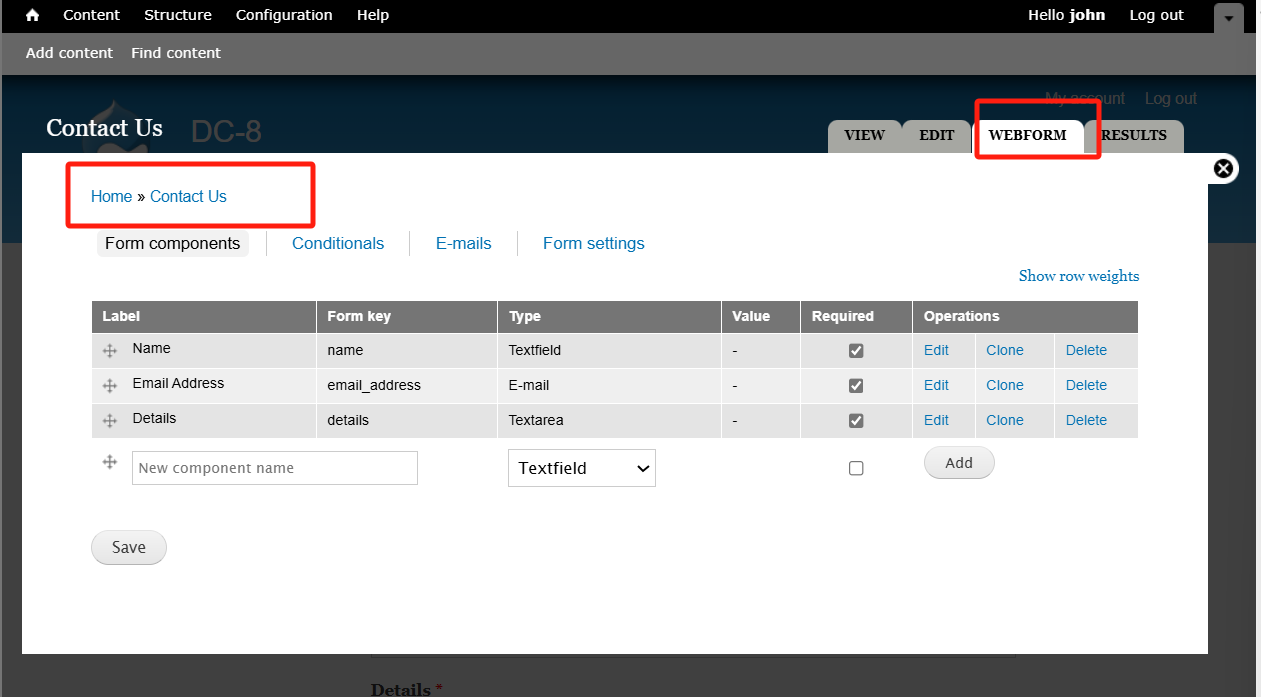Click the E-mail type cell
The height and width of the screenshot is (697, 1261).
(x=609, y=385)
